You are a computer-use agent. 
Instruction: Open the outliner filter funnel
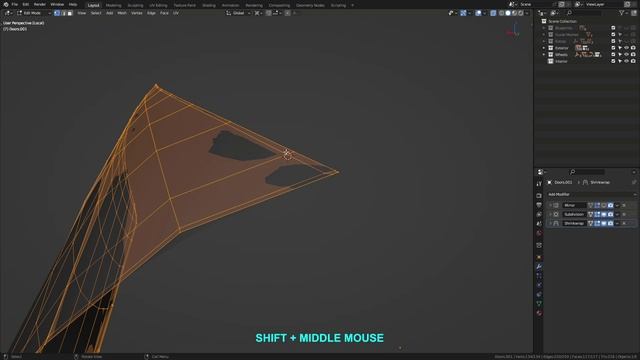(x=622, y=13)
